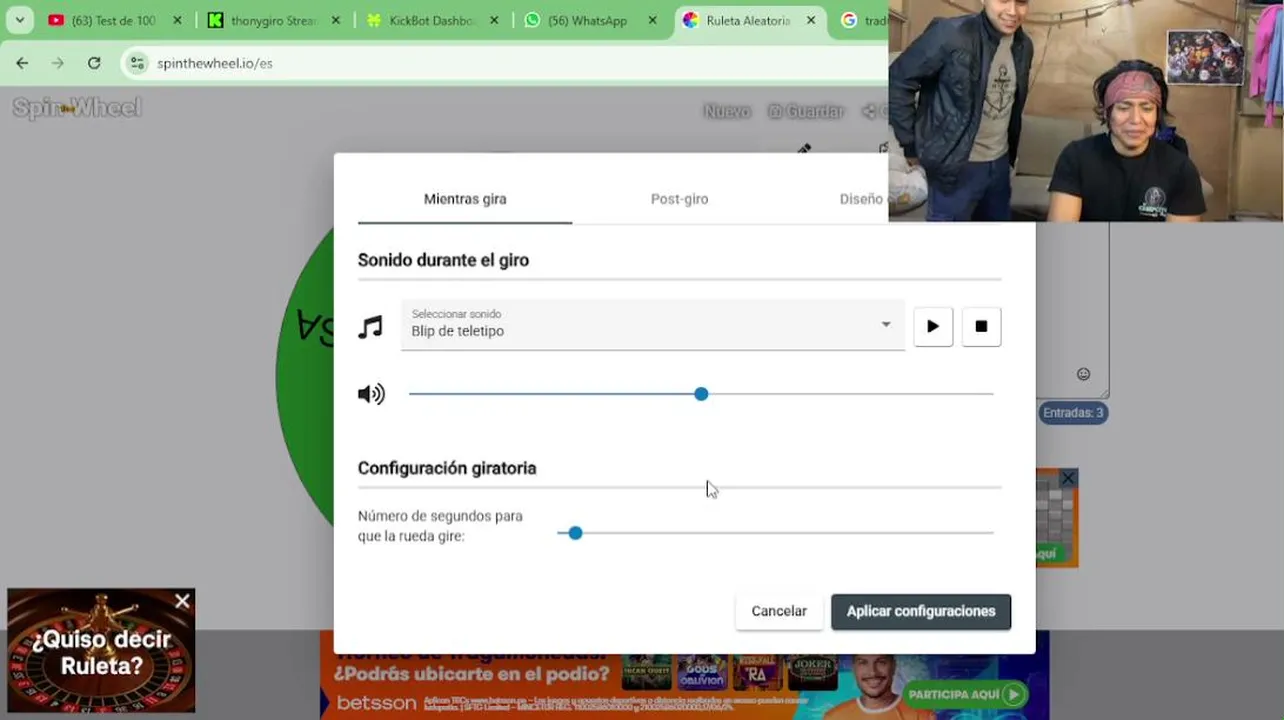Play the selected spin sound preview
1284x720 pixels.
[933, 326]
